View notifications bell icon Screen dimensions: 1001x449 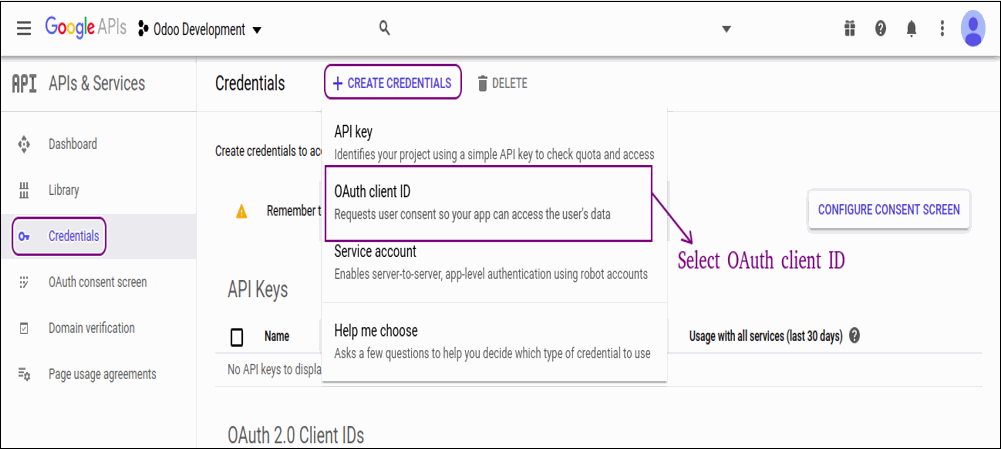[x=912, y=29]
